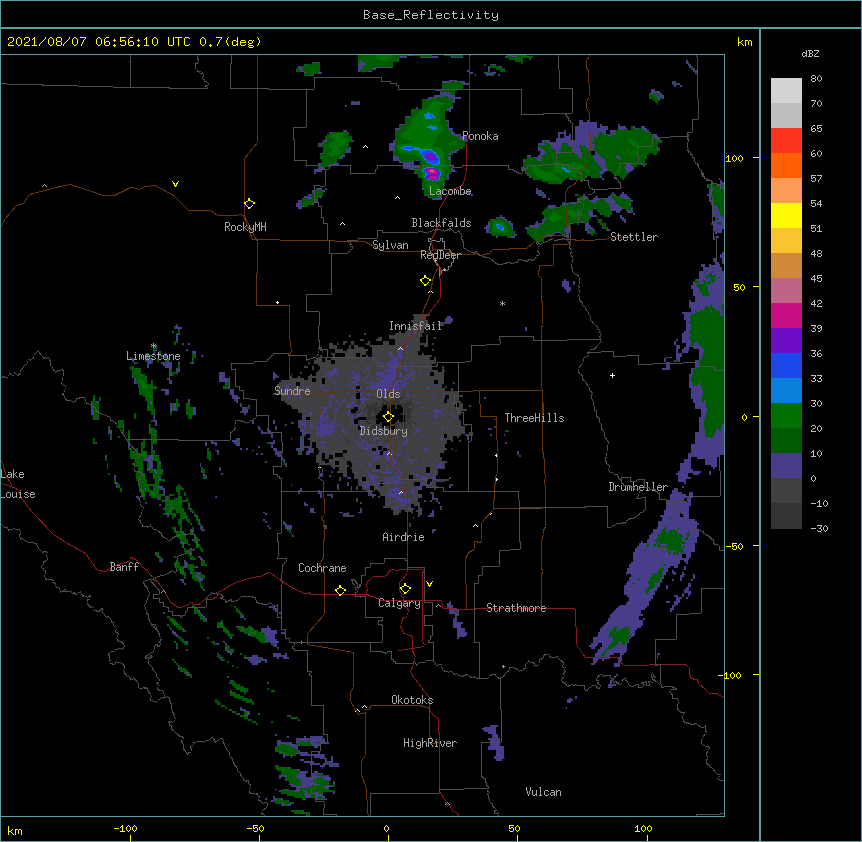Click the Airdrie label

(x=404, y=537)
